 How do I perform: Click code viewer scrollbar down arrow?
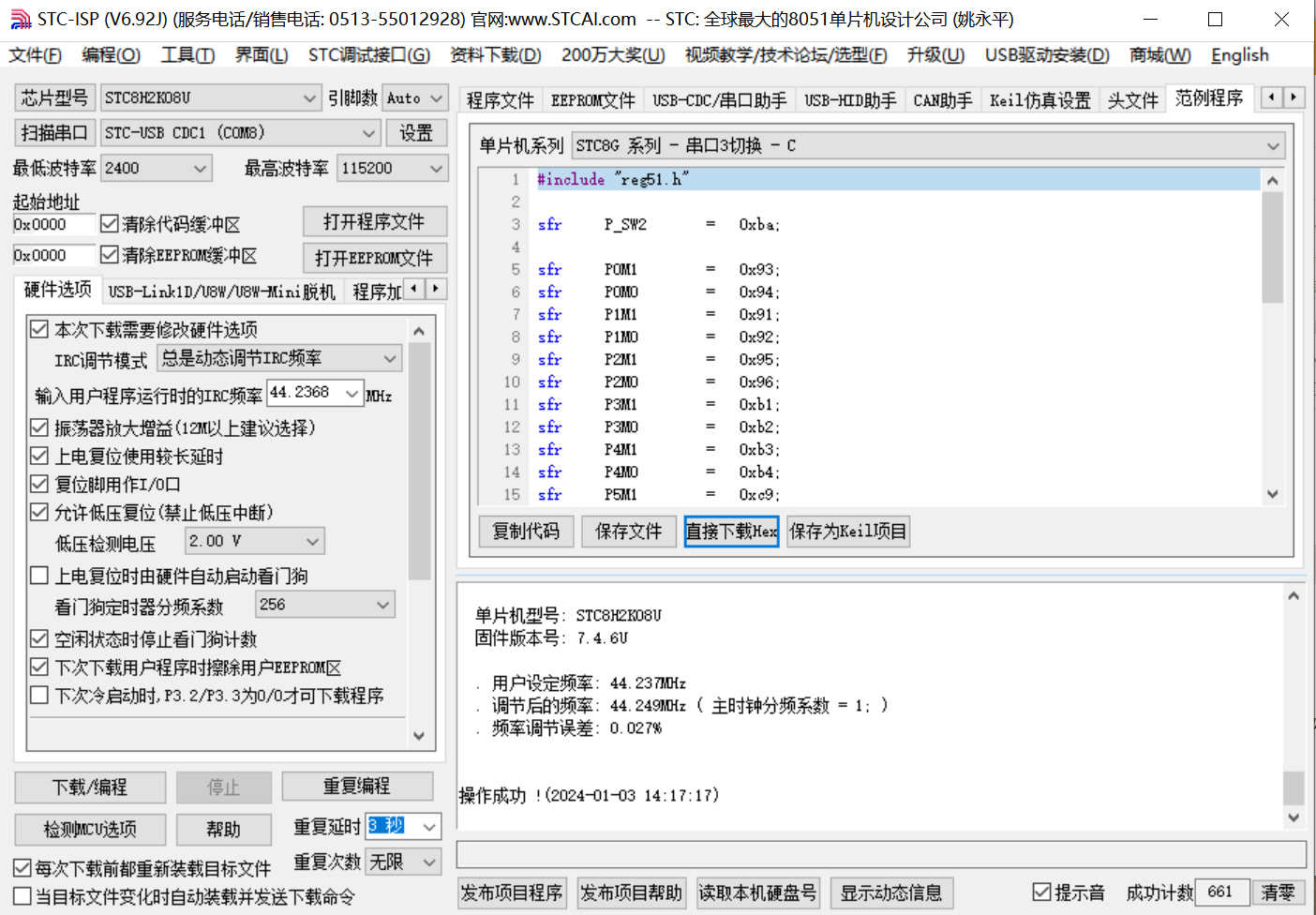(1272, 494)
